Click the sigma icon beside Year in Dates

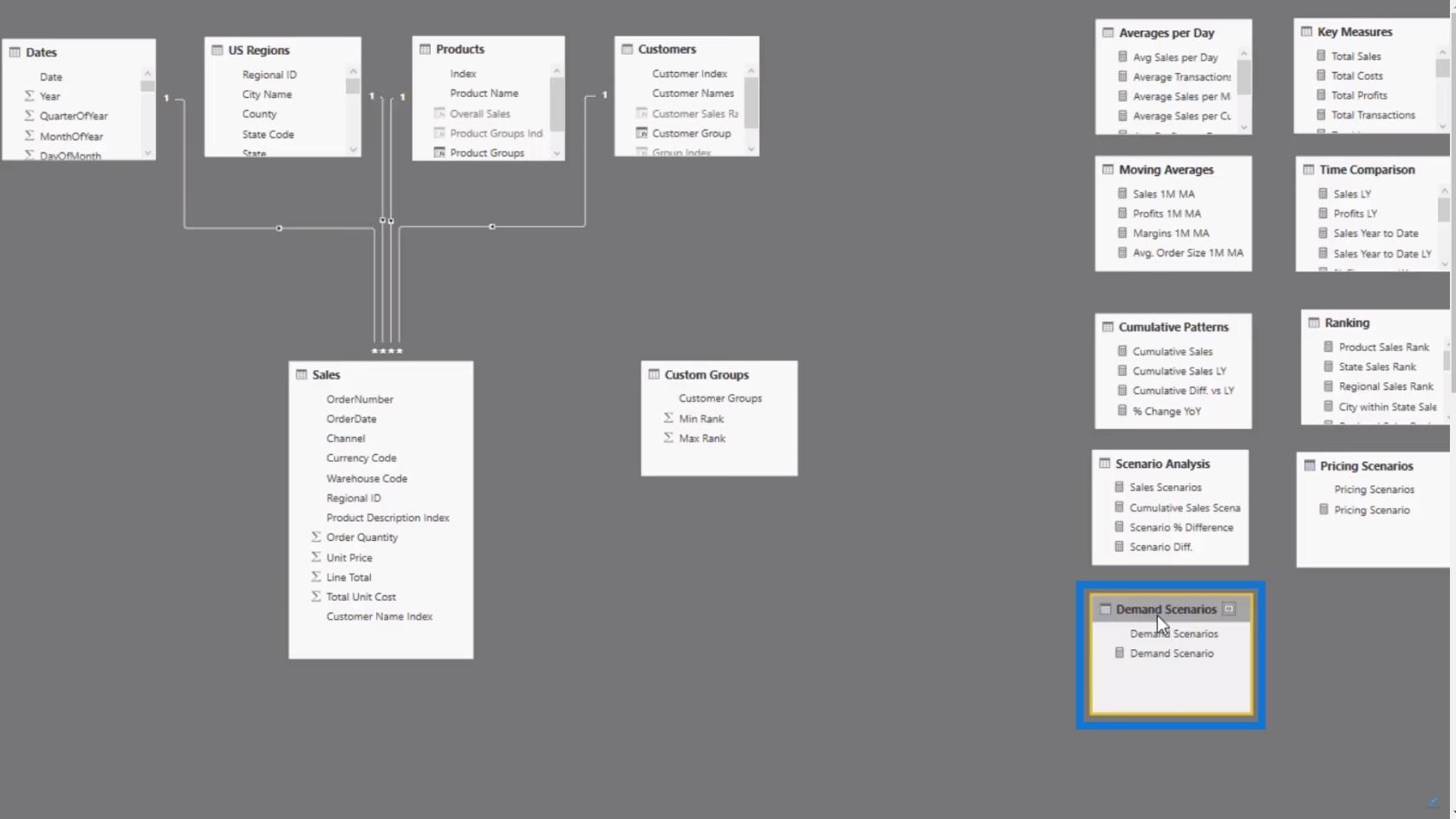coord(29,96)
